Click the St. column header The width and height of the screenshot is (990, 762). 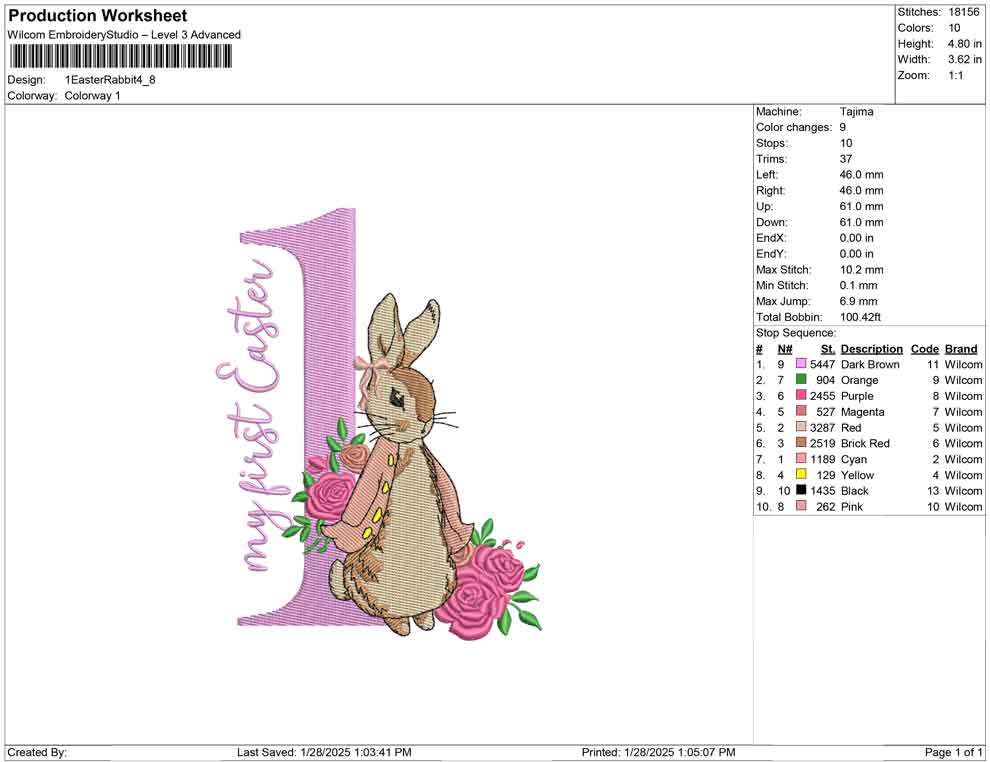point(828,349)
